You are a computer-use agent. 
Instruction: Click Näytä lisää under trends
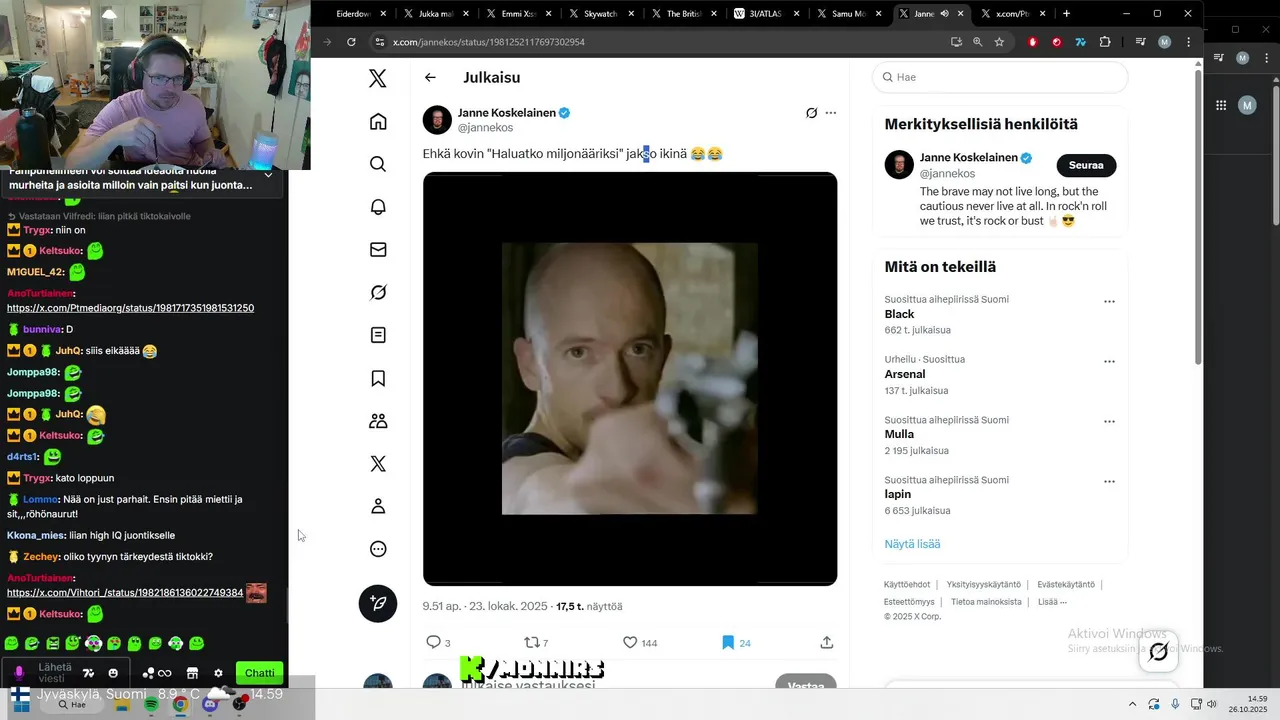(912, 544)
